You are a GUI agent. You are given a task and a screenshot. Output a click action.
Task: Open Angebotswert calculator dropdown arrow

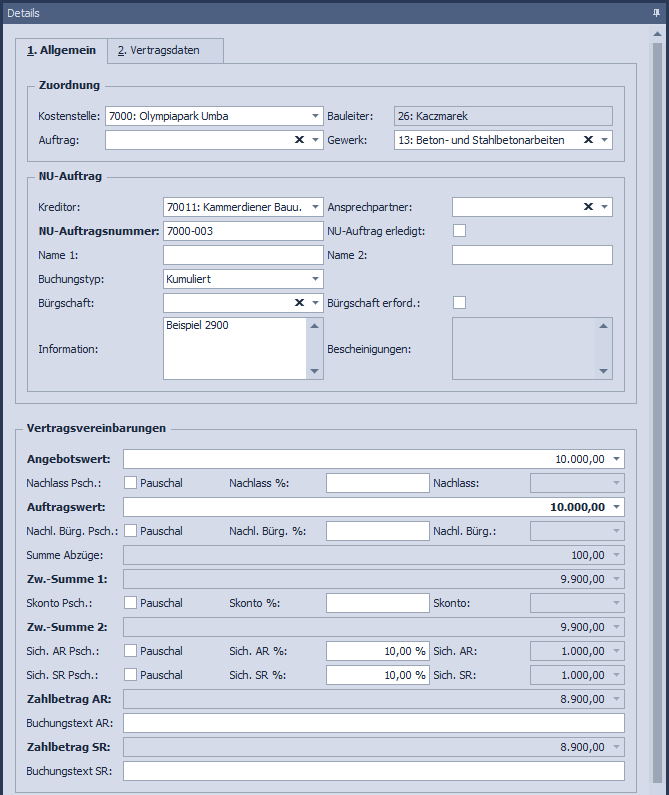click(x=616, y=459)
